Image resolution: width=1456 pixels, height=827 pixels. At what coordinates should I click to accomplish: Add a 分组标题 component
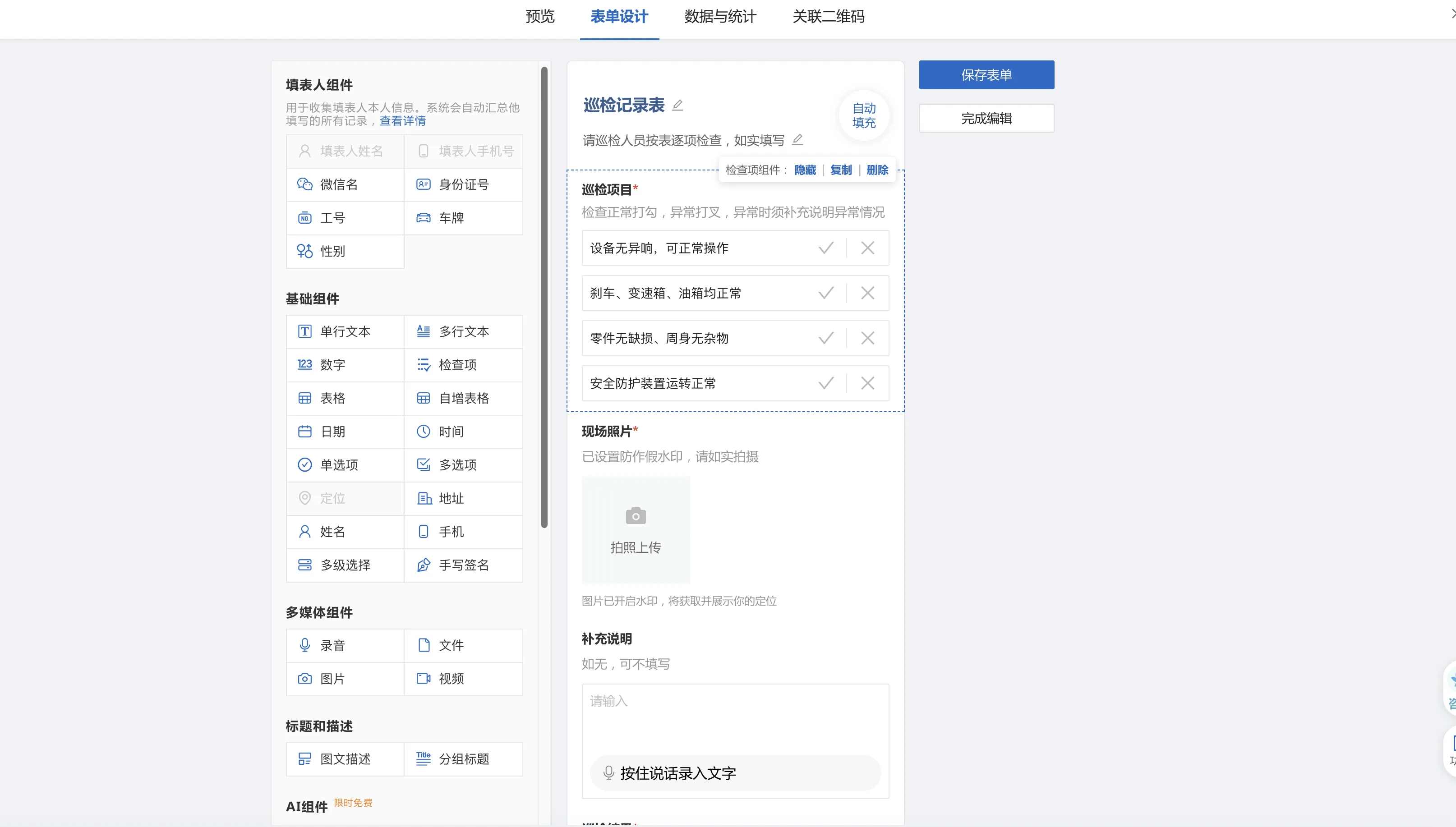pyautogui.click(x=463, y=759)
